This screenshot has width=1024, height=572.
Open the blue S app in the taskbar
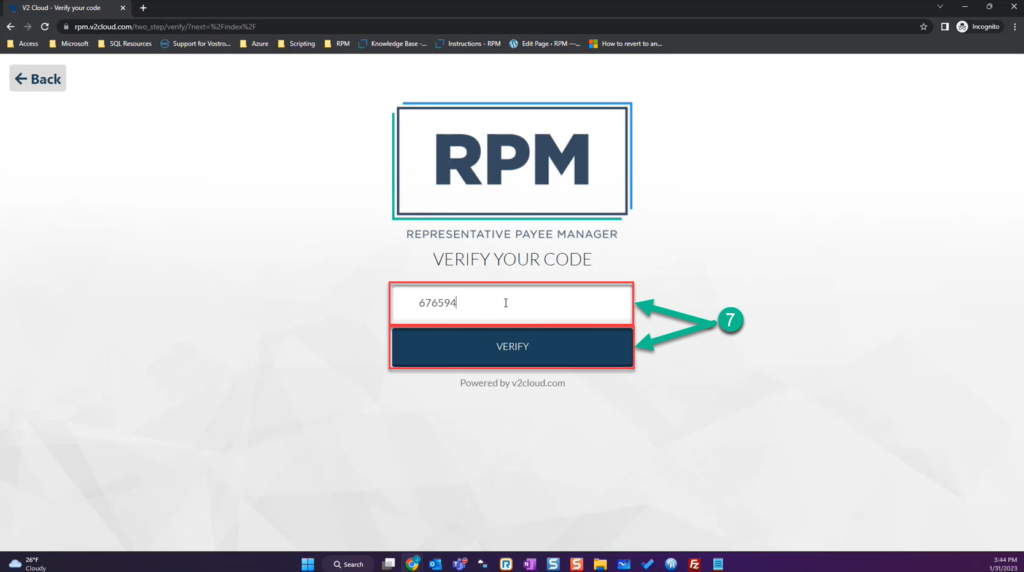pyautogui.click(x=553, y=564)
